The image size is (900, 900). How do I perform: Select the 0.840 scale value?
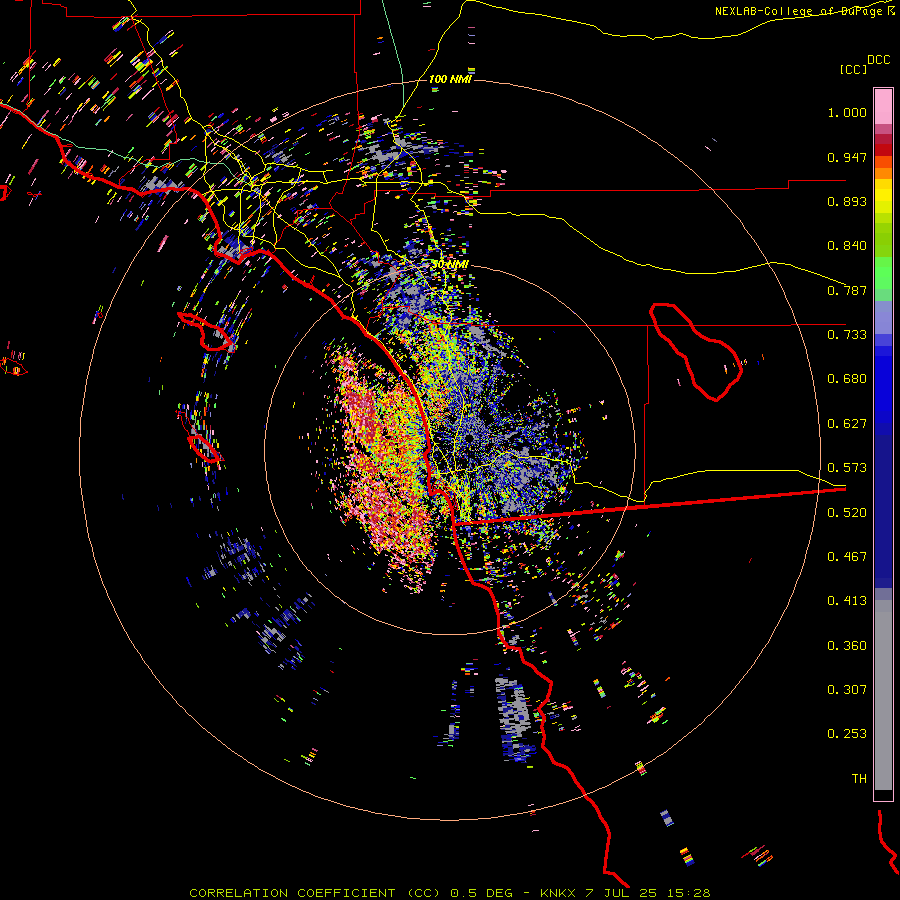click(847, 246)
